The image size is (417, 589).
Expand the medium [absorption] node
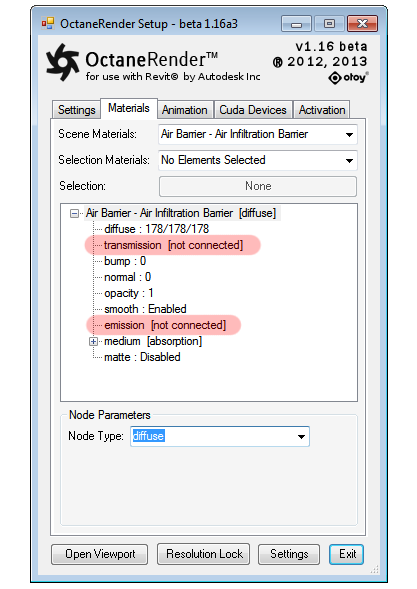(93, 341)
